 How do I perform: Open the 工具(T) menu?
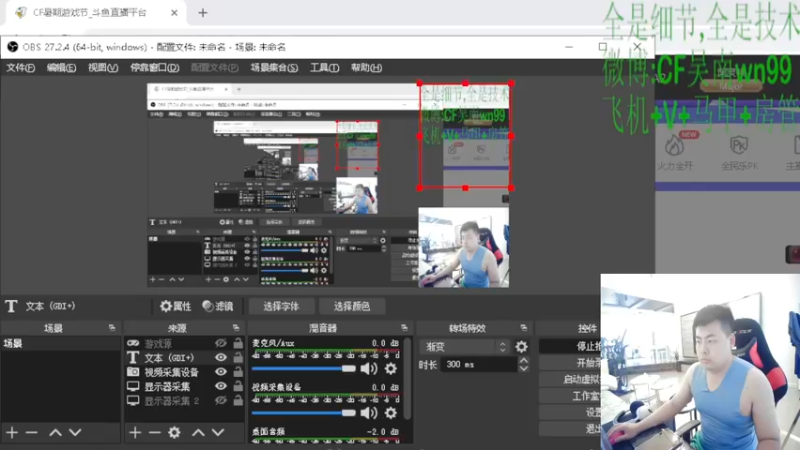coord(324,68)
